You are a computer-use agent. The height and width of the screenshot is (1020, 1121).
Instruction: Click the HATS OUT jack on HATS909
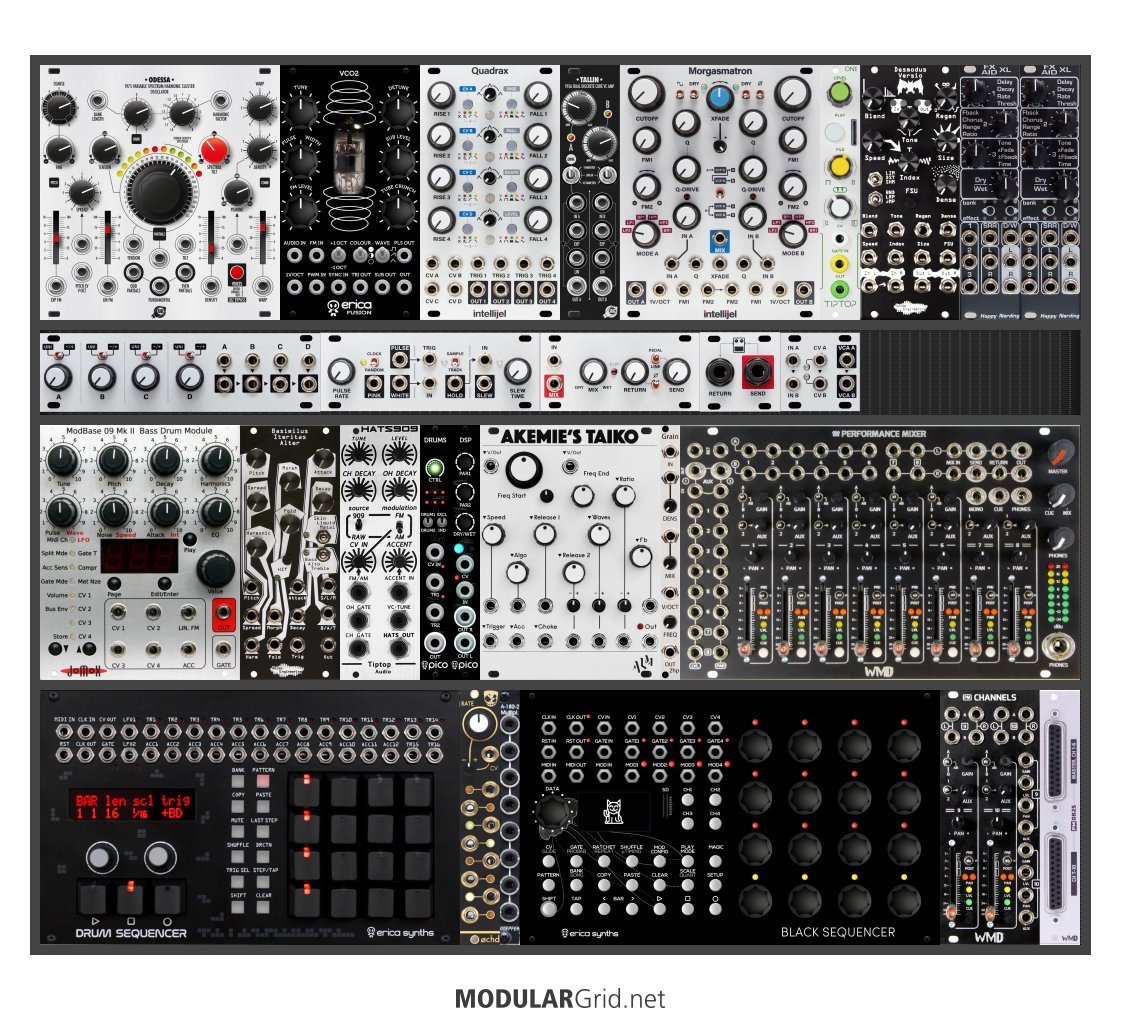point(398,648)
